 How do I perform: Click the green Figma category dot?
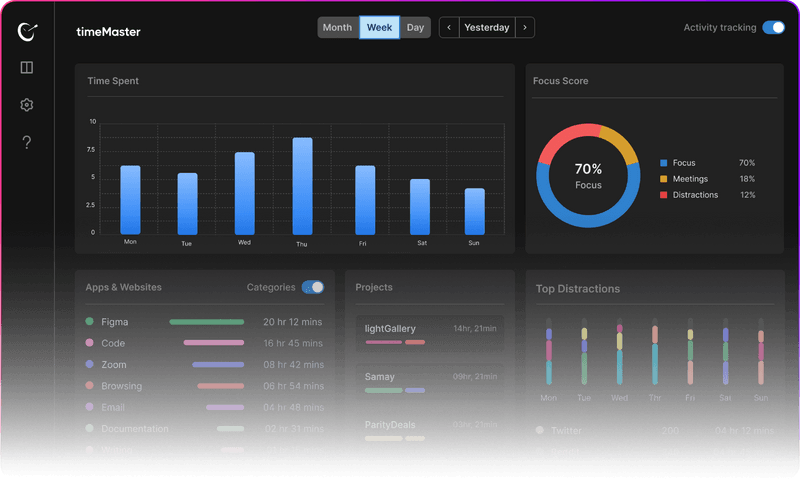tap(89, 321)
